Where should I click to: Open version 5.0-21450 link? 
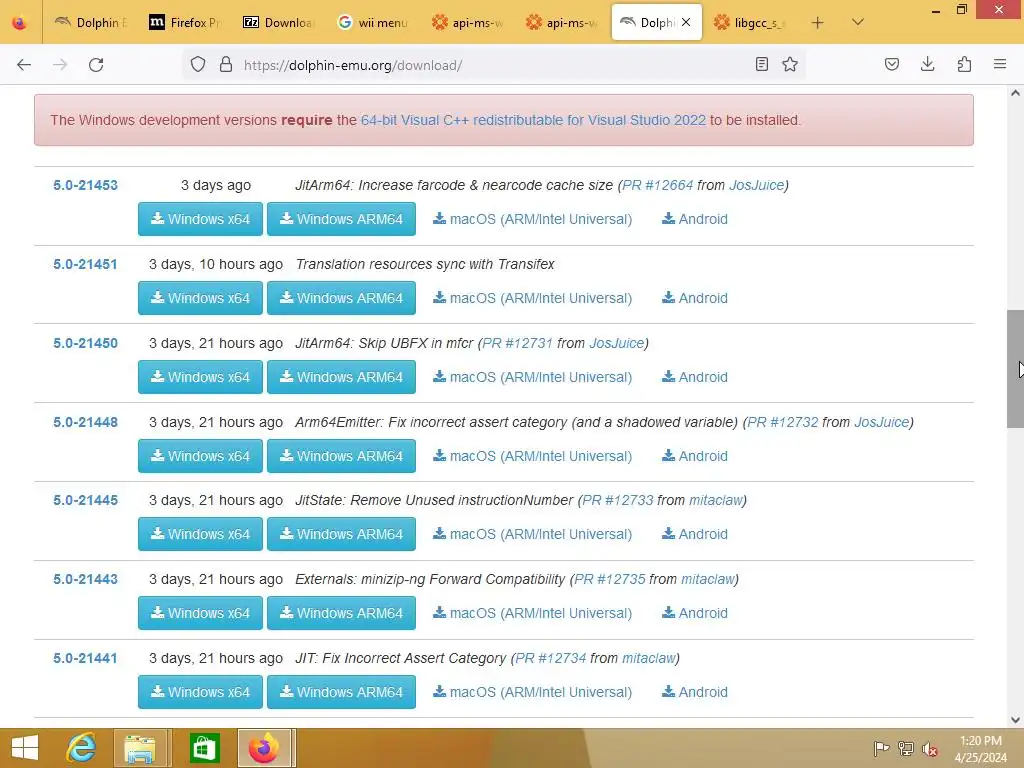(86, 343)
